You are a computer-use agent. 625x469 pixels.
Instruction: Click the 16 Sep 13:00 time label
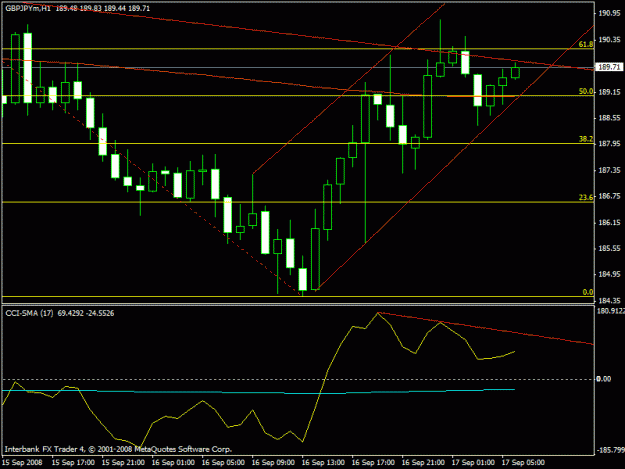click(323, 463)
